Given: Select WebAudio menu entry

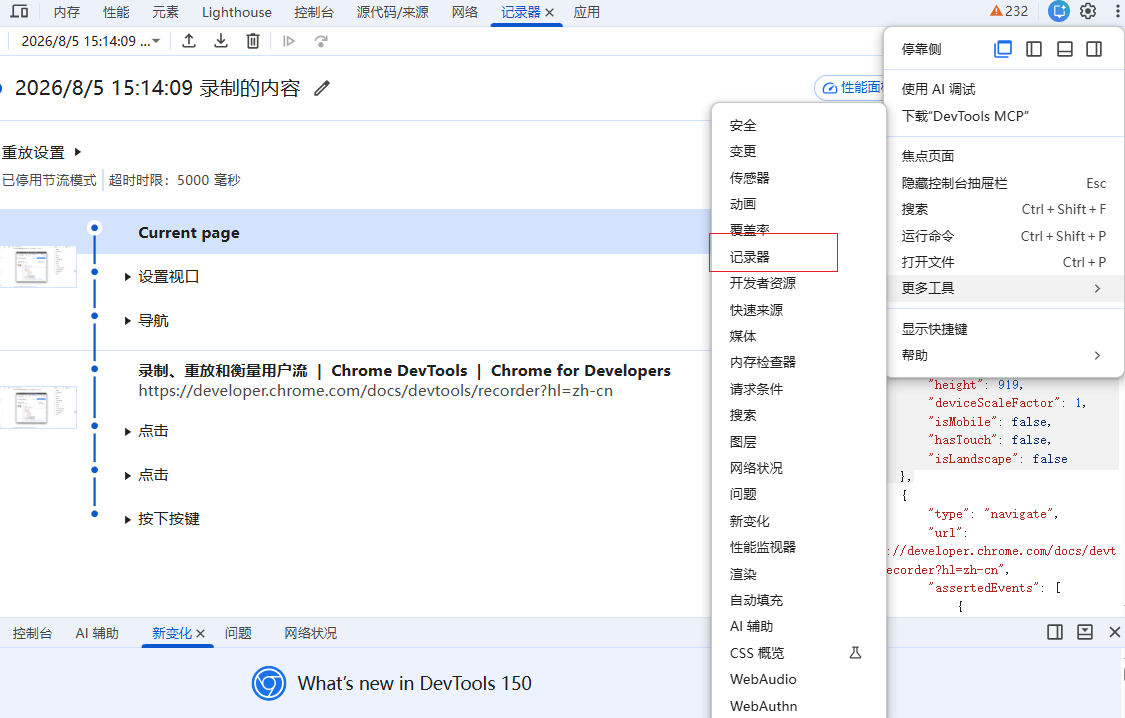Looking at the screenshot, I should tap(799, 679).
